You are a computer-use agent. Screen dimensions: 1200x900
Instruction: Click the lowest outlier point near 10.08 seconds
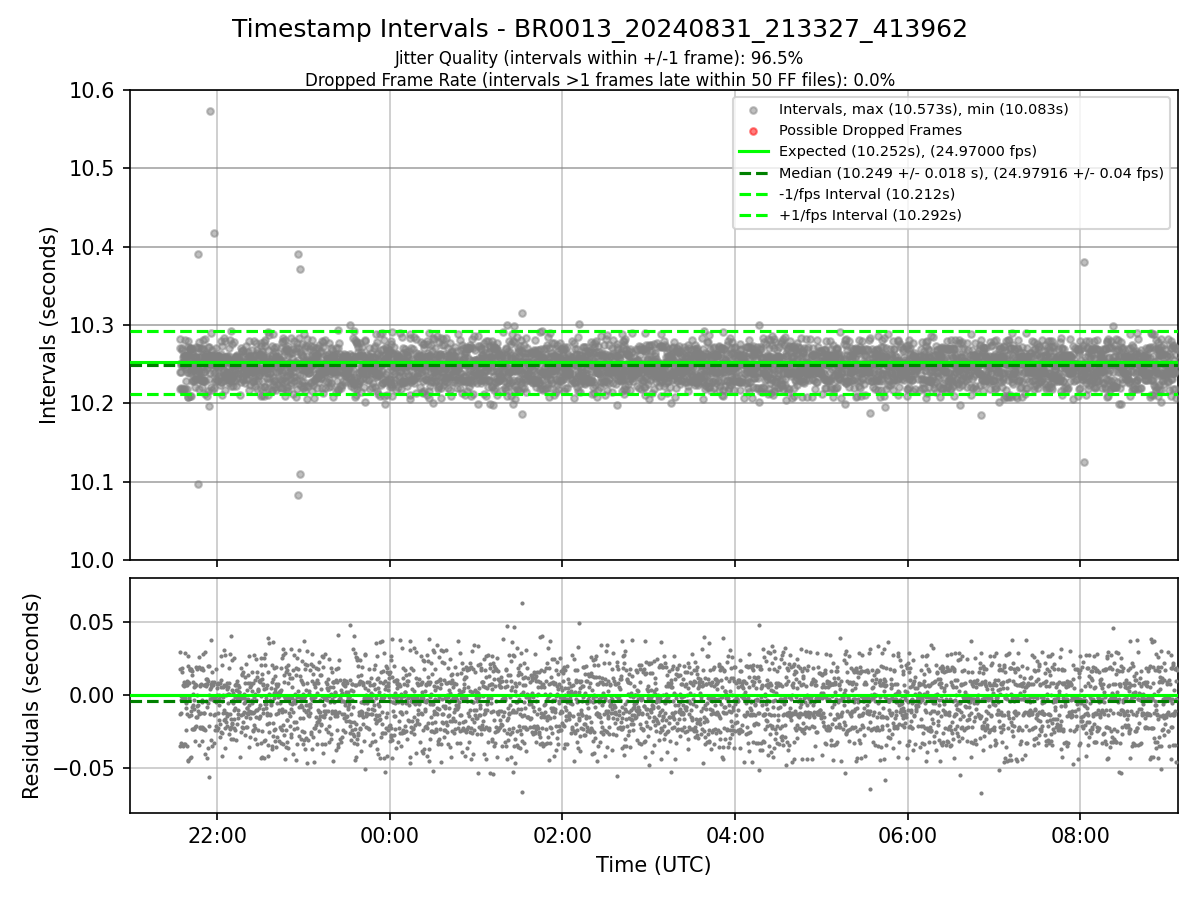298,495
